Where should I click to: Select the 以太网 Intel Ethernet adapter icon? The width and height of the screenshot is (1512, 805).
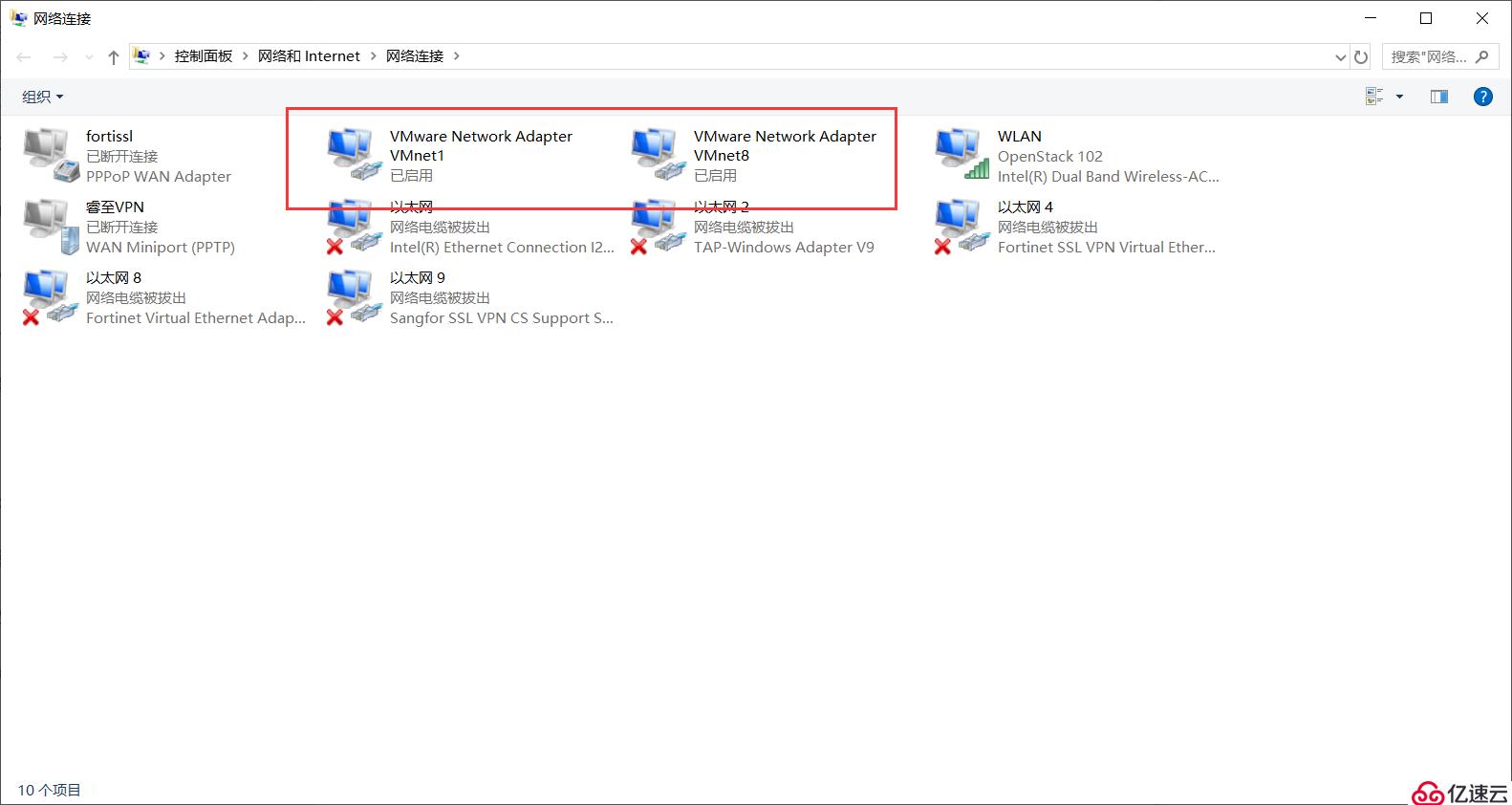click(355, 227)
